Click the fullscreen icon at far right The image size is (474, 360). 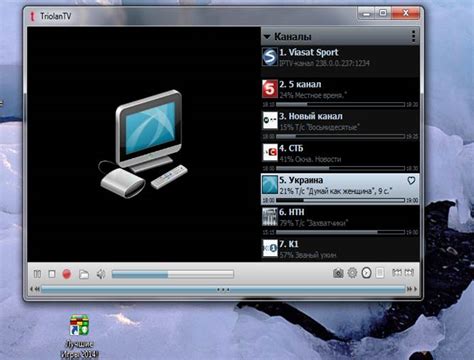click(x=409, y=273)
